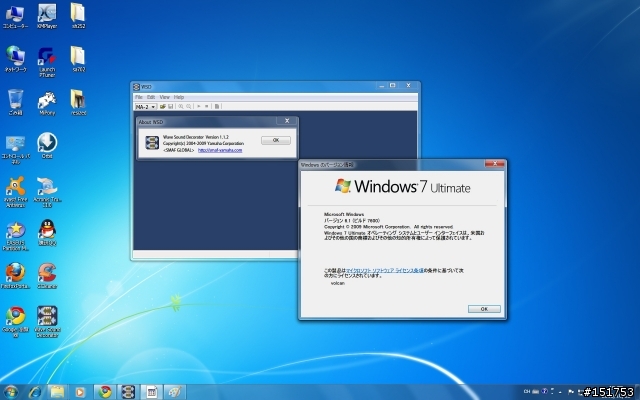This screenshot has width=640, height=400.
Task: Select the Control Panel desktop icon
Action: [x=16, y=149]
